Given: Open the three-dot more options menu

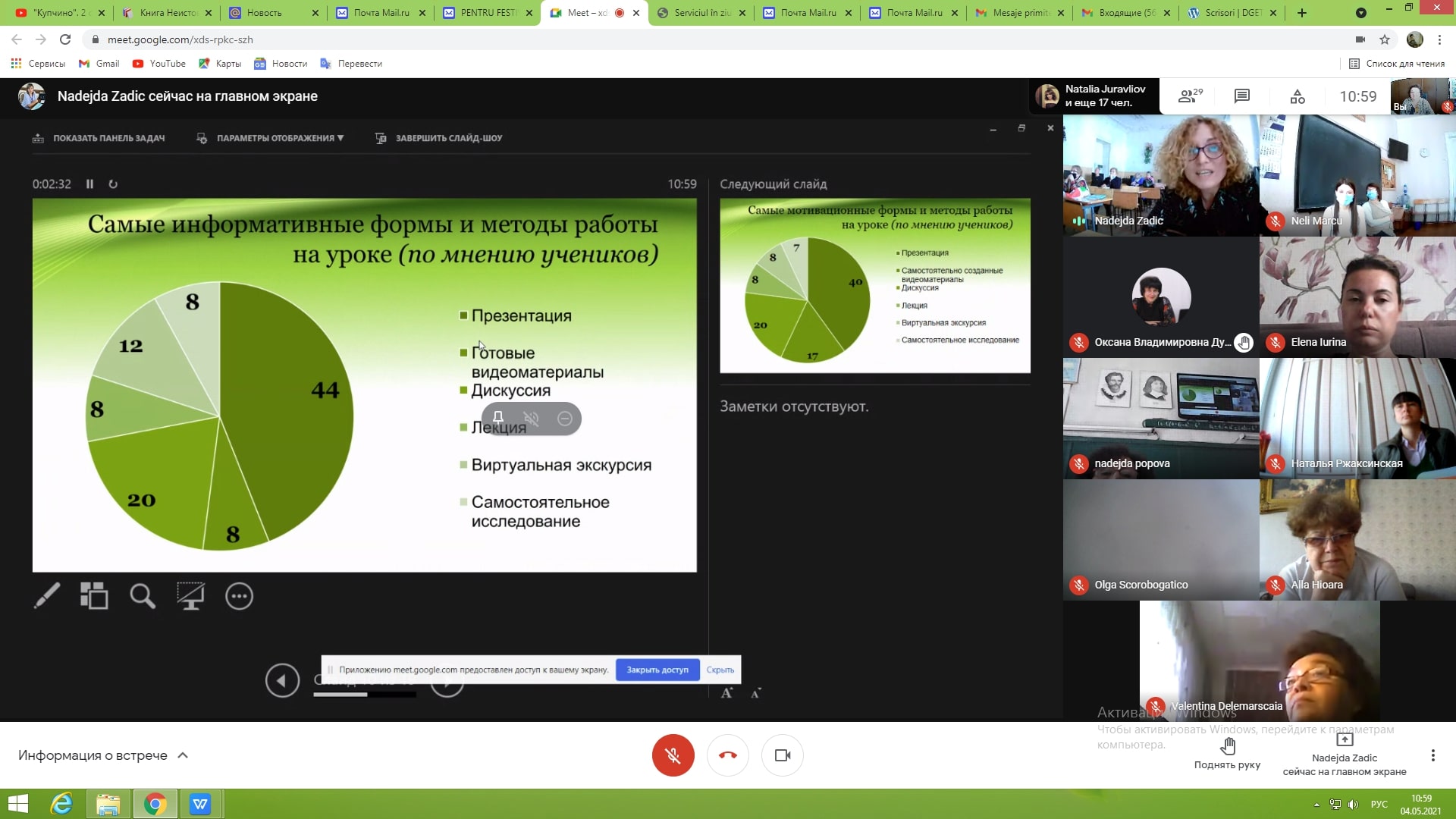Looking at the screenshot, I should point(1432,755).
